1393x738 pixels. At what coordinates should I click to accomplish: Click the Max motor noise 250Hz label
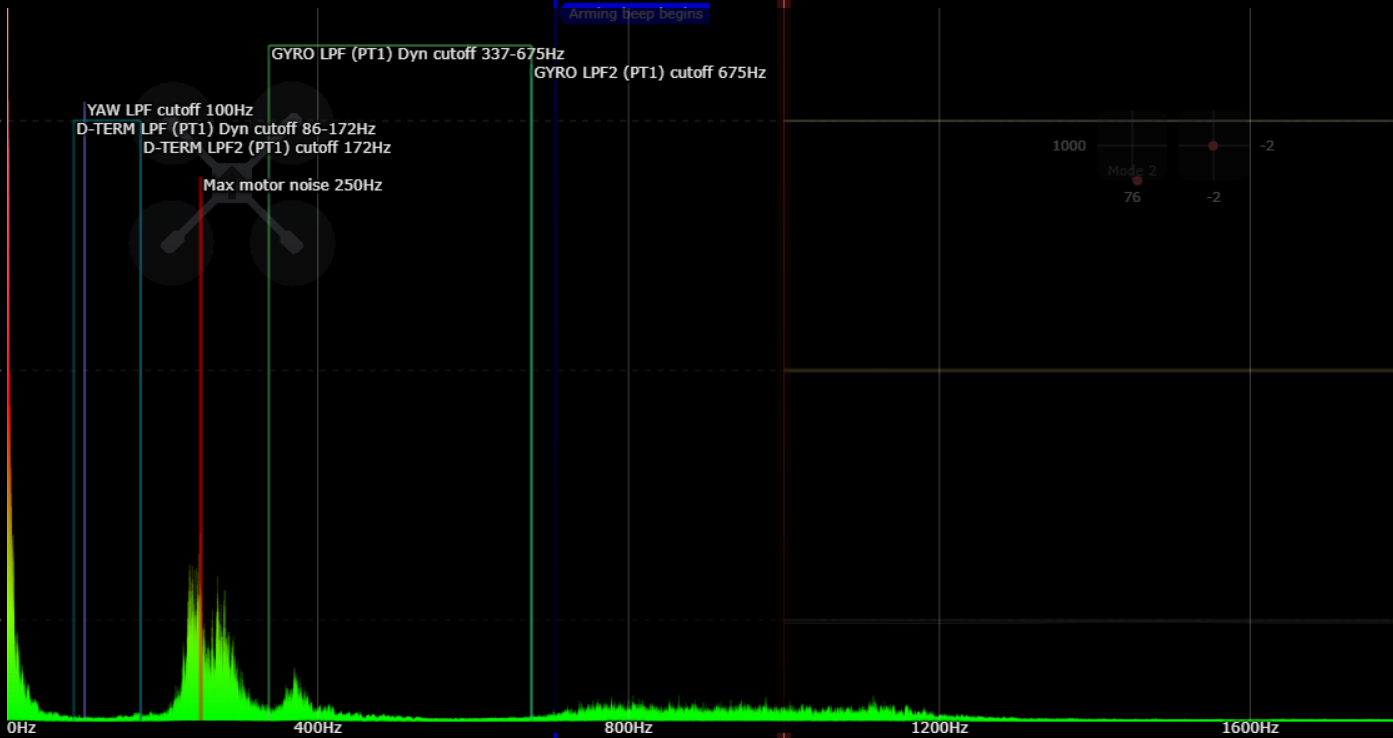pos(292,185)
